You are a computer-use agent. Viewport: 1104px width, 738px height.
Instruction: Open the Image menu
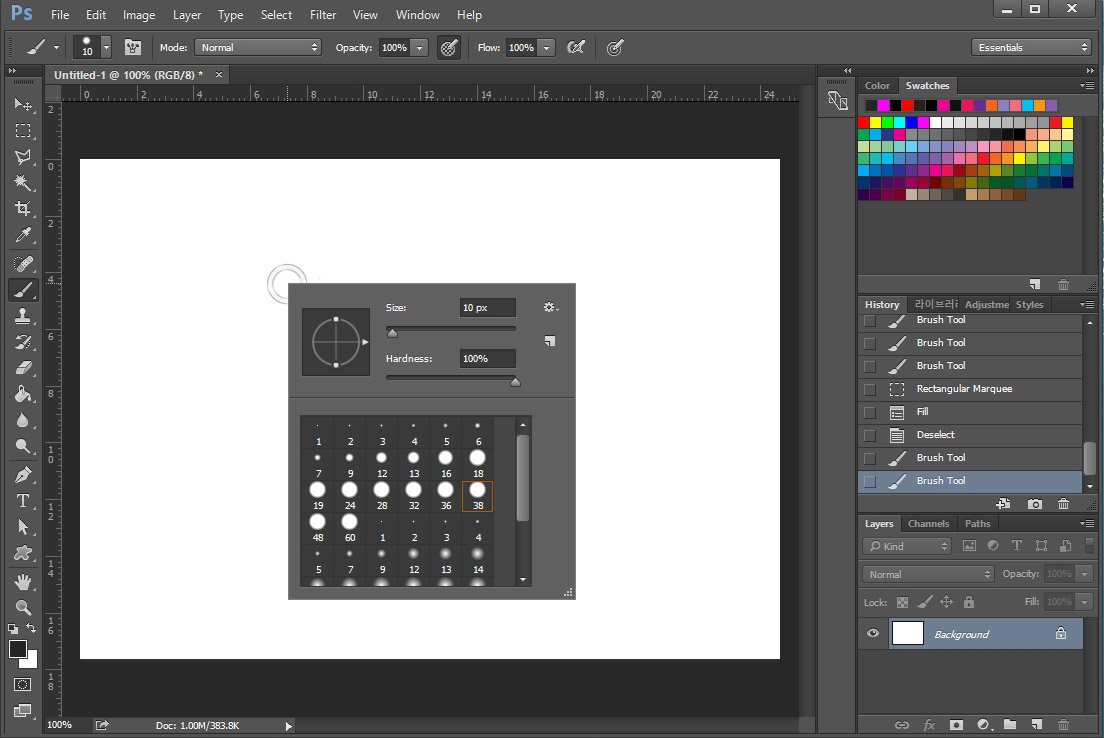139,15
